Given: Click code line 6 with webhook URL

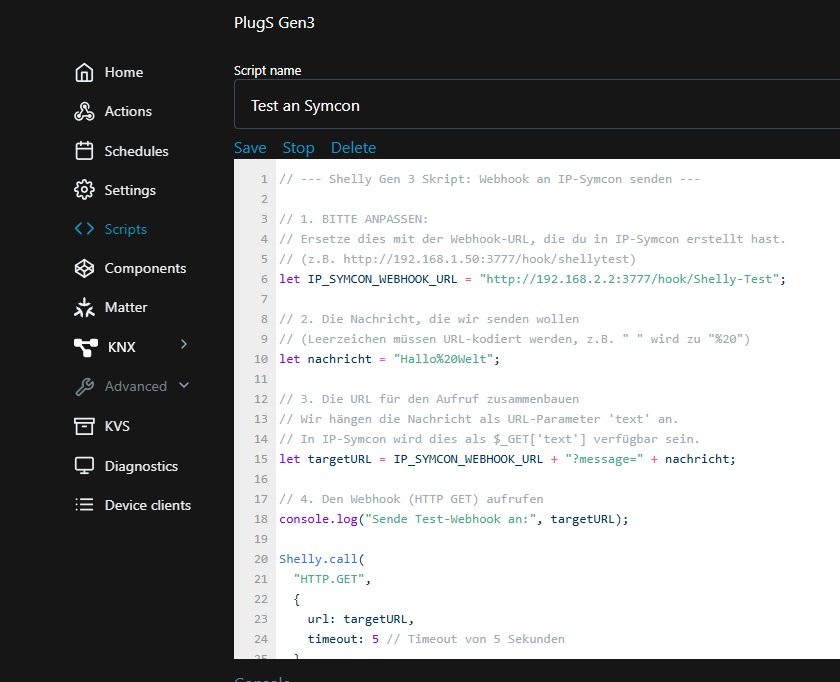Looking at the screenshot, I should pos(532,279).
